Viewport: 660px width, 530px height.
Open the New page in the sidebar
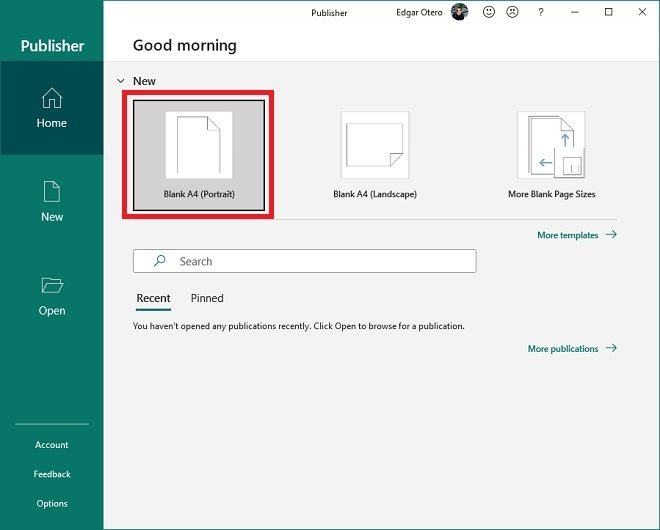tap(51, 201)
